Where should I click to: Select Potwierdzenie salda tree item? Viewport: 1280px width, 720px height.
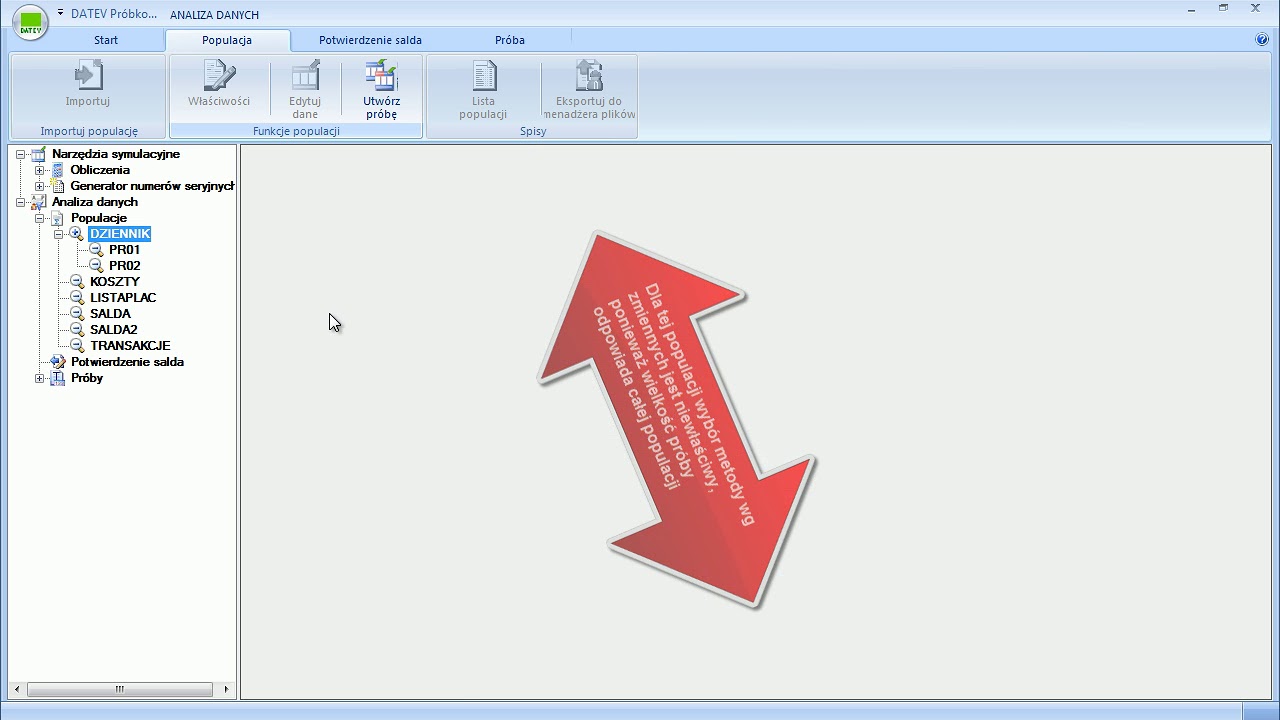click(x=127, y=362)
